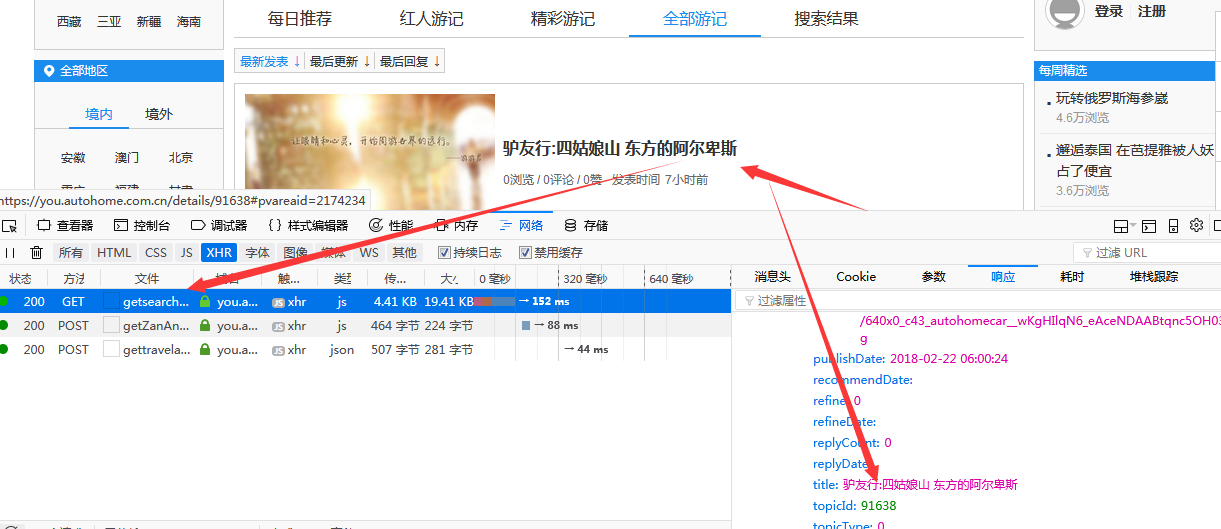Screen dimensions: 1221x529
Task: Open the 全部游记 page tab
Action: [x=694, y=19]
